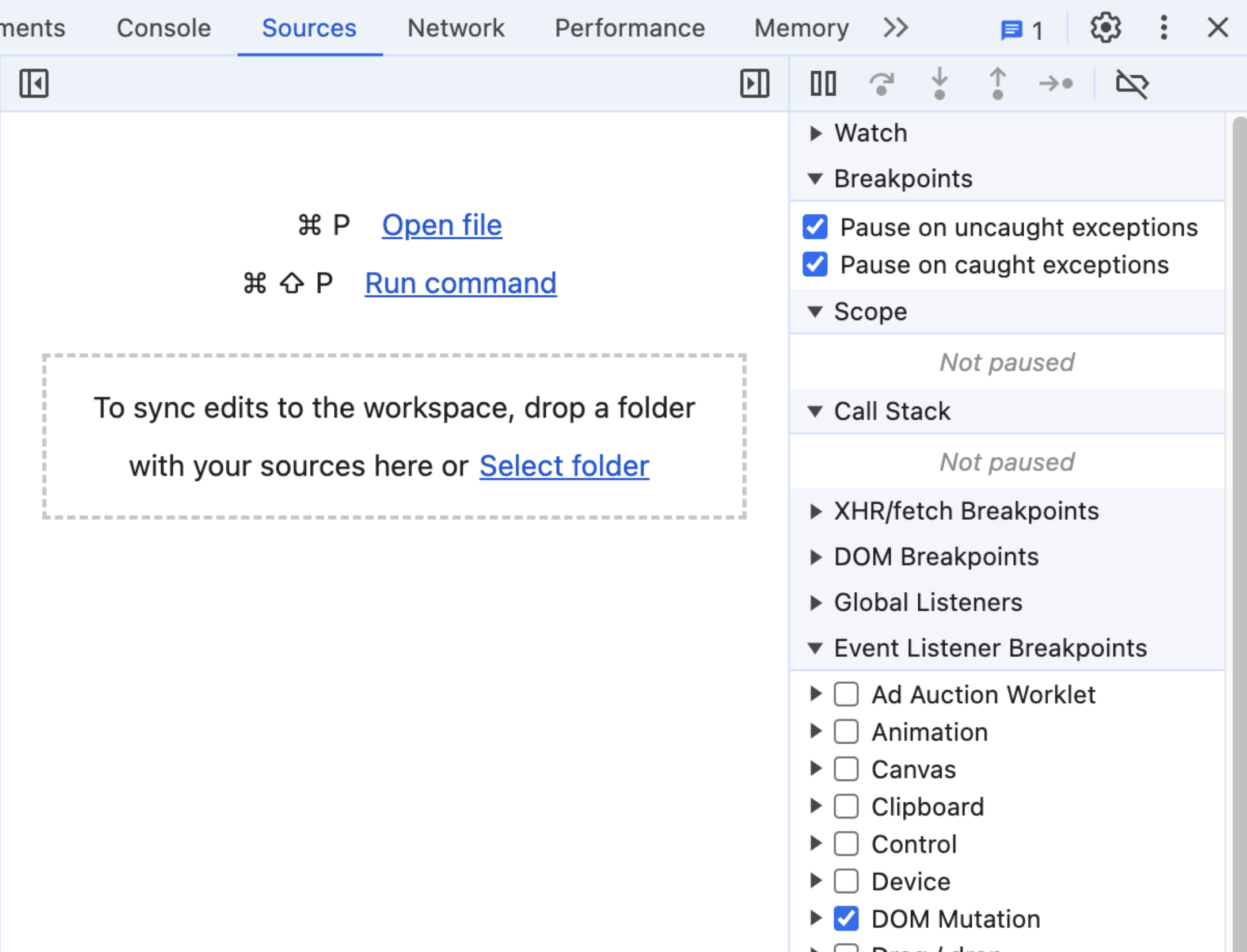Image resolution: width=1247 pixels, height=952 pixels.
Task: Open DevTools settings gear
Action: click(x=1105, y=28)
